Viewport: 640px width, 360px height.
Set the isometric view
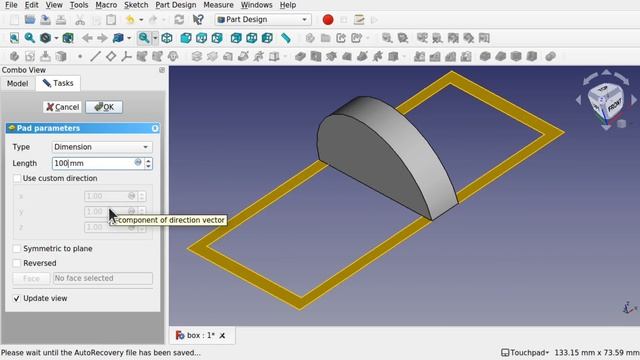pyautogui.click(x=167, y=38)
